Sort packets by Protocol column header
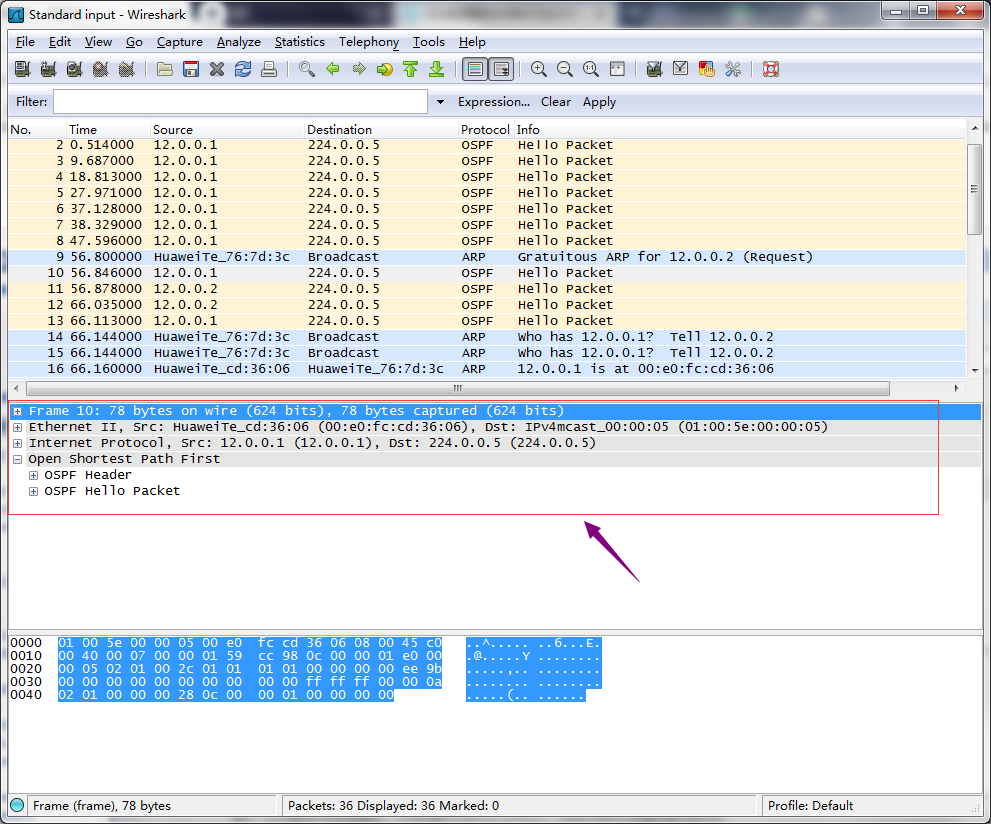 coord(485,130)
